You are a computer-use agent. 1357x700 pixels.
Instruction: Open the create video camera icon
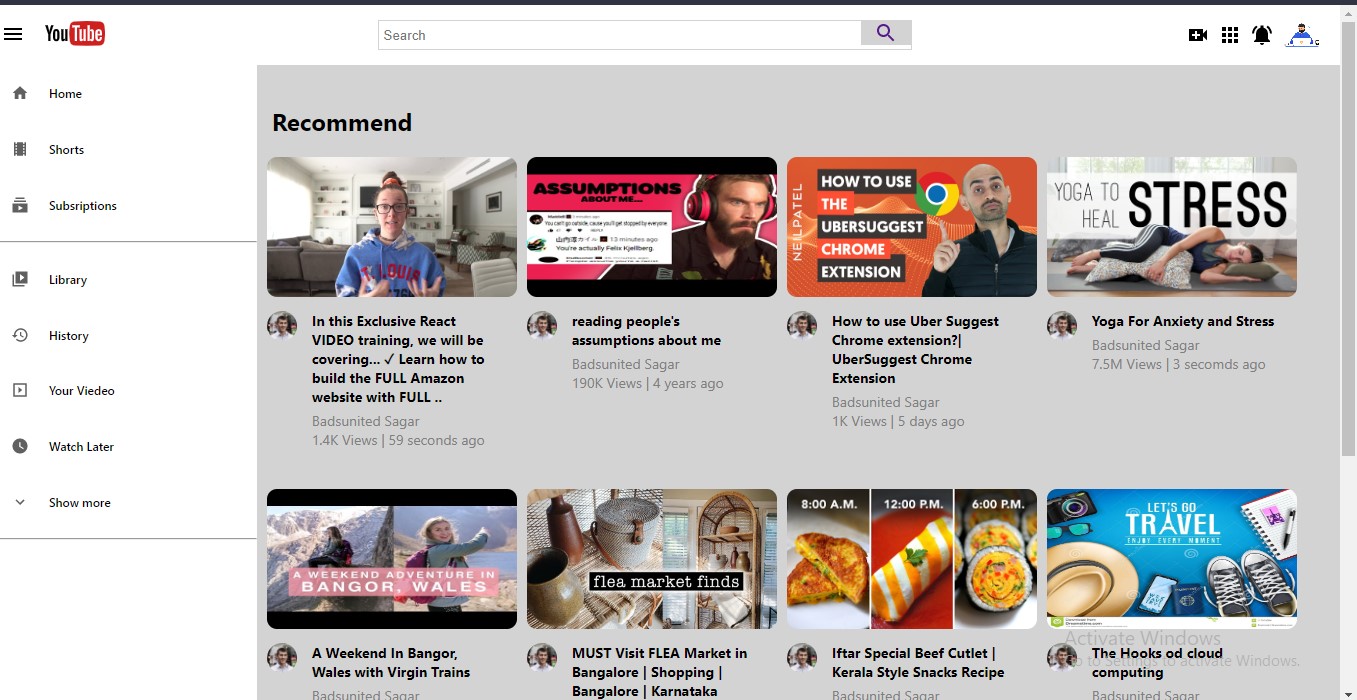tap(1198, 35)
